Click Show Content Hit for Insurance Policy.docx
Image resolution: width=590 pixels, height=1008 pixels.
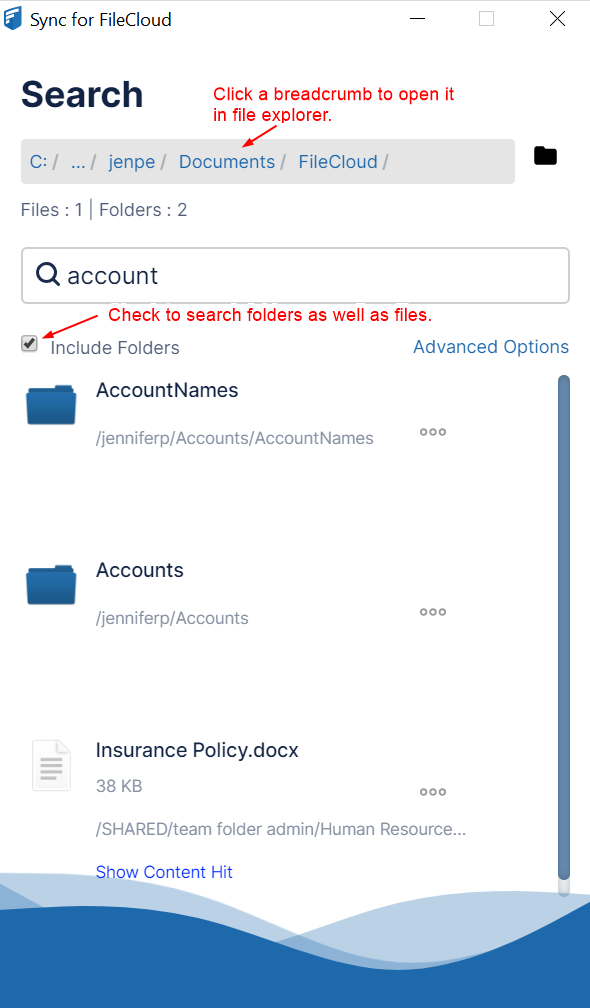pyautogui.click(x=164, y=871)
